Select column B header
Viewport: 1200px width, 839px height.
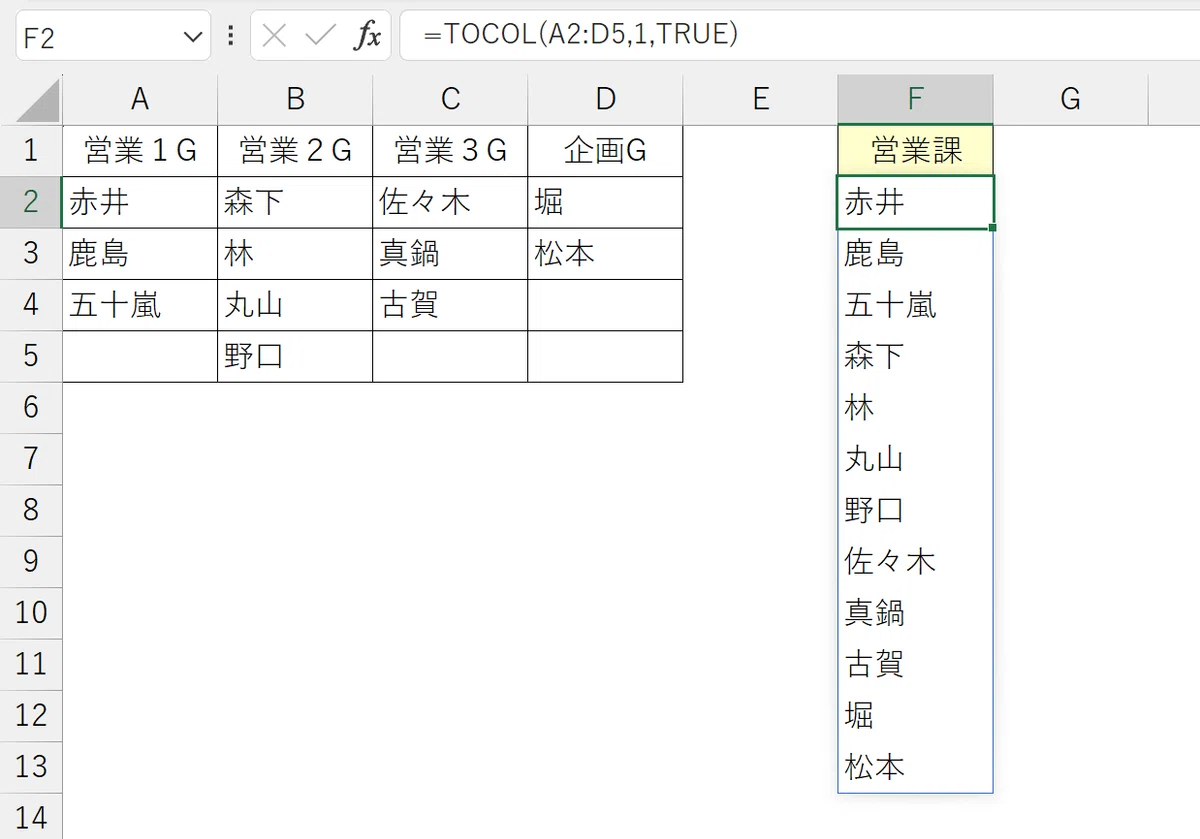point(295,99)
